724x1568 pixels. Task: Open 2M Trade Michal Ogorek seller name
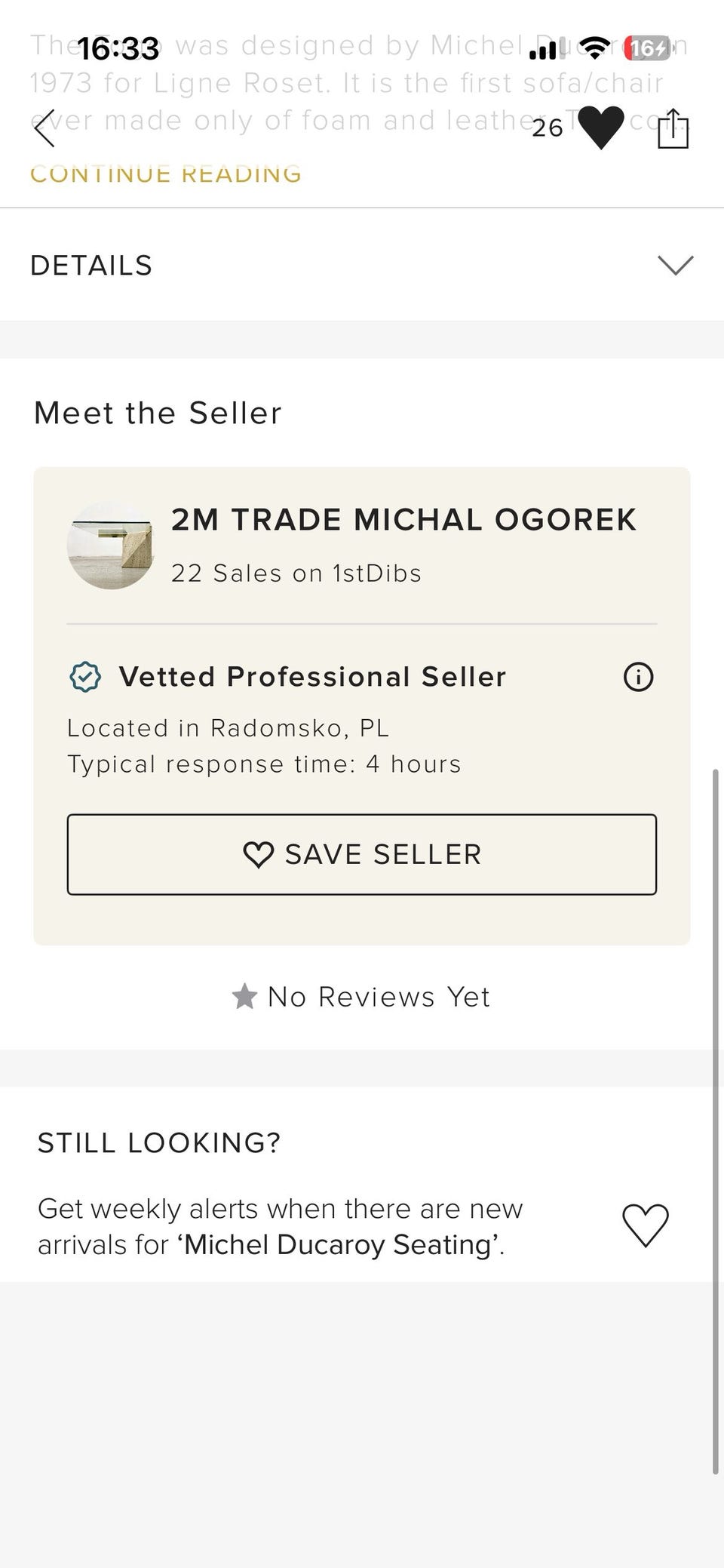click(x=403, y=520)
